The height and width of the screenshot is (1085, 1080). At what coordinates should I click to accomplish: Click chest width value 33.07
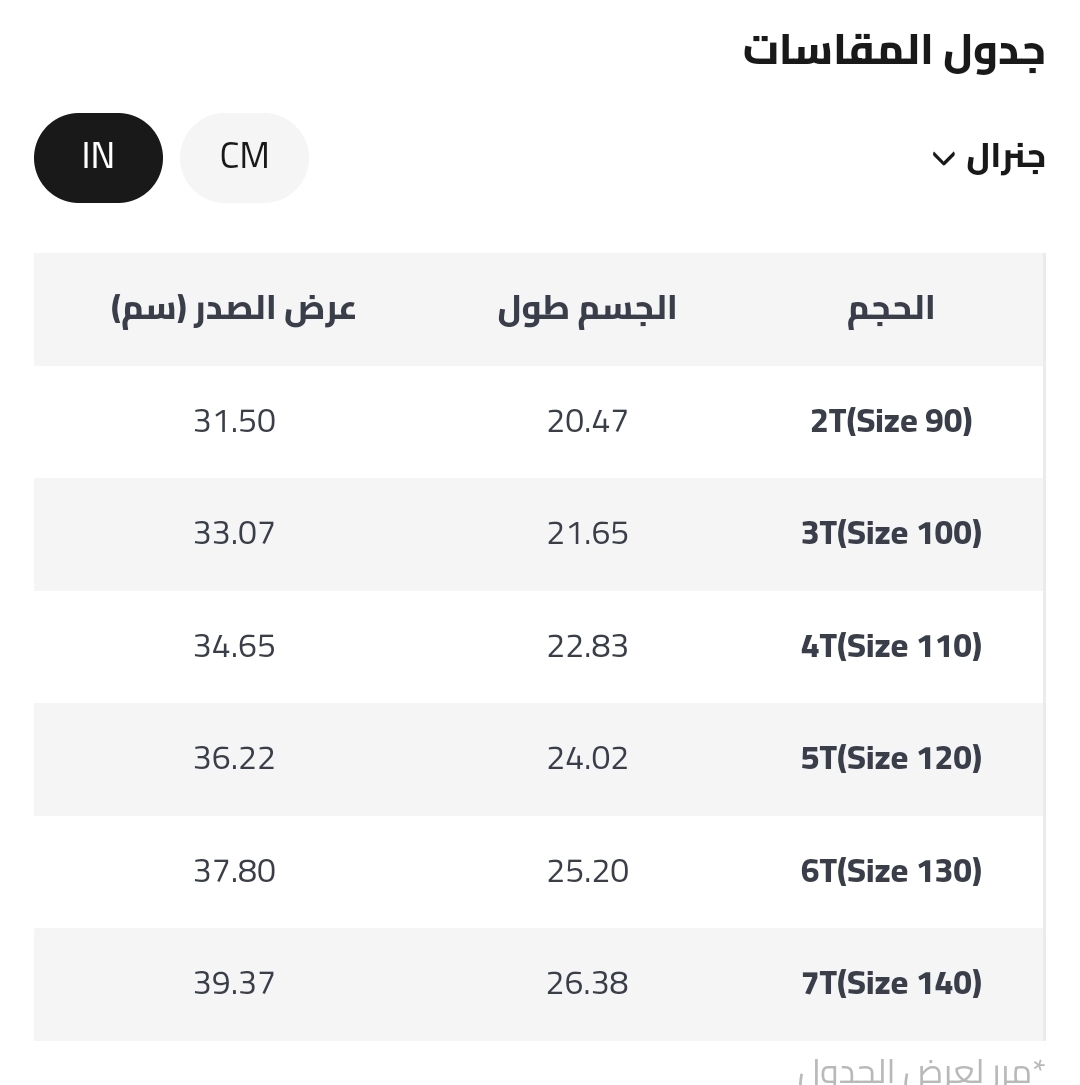[234, 534]
